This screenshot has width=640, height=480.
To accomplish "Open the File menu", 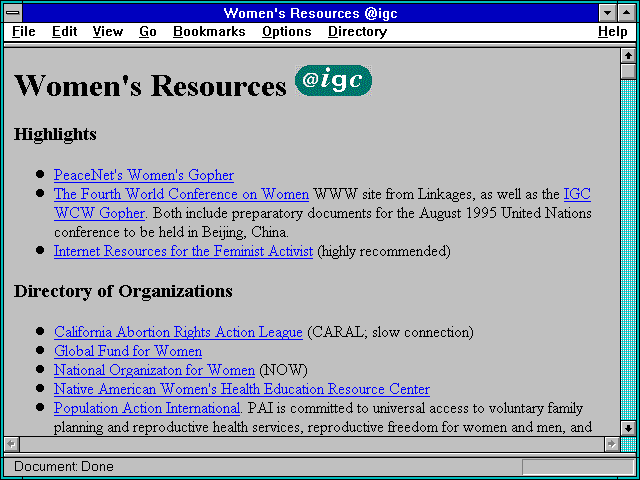I will coord(24,32).
